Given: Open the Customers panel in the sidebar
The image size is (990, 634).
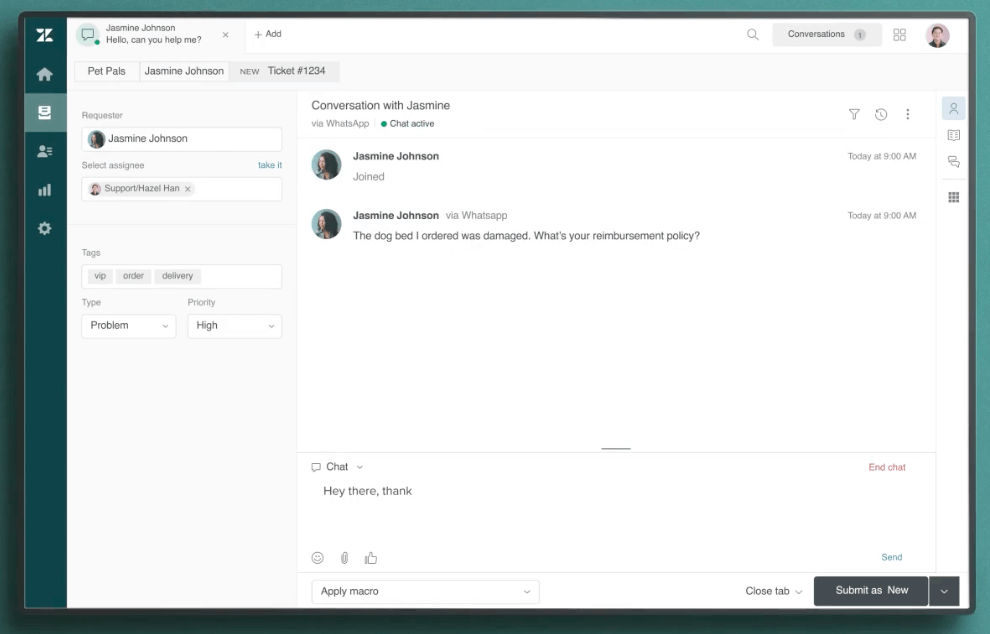Looking at the screenshot, I should pyautogui.click(x=44, y=150).
